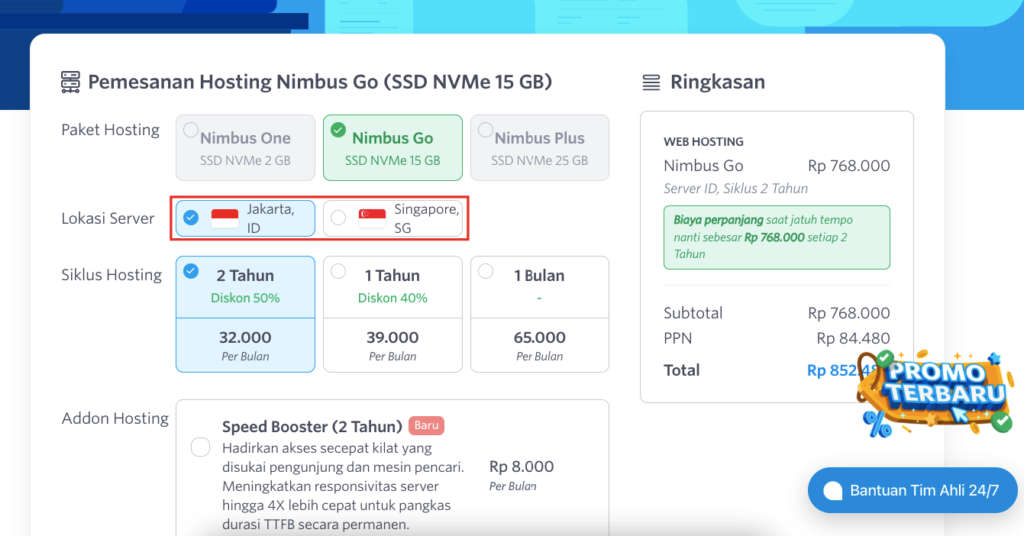Click the 39.000 Per Bulan price
1024x536 pixels.
point(392,345)
